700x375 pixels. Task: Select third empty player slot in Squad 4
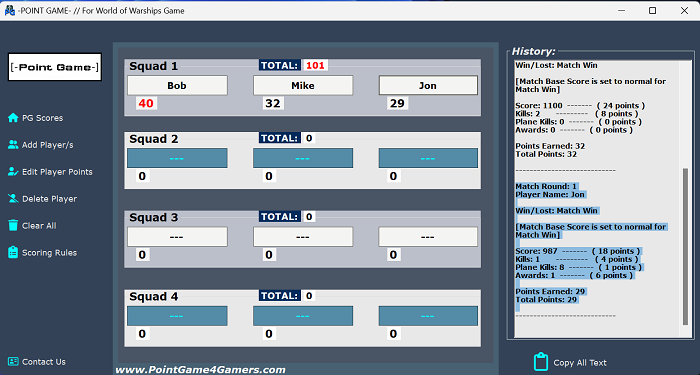(x=428, y=316)
